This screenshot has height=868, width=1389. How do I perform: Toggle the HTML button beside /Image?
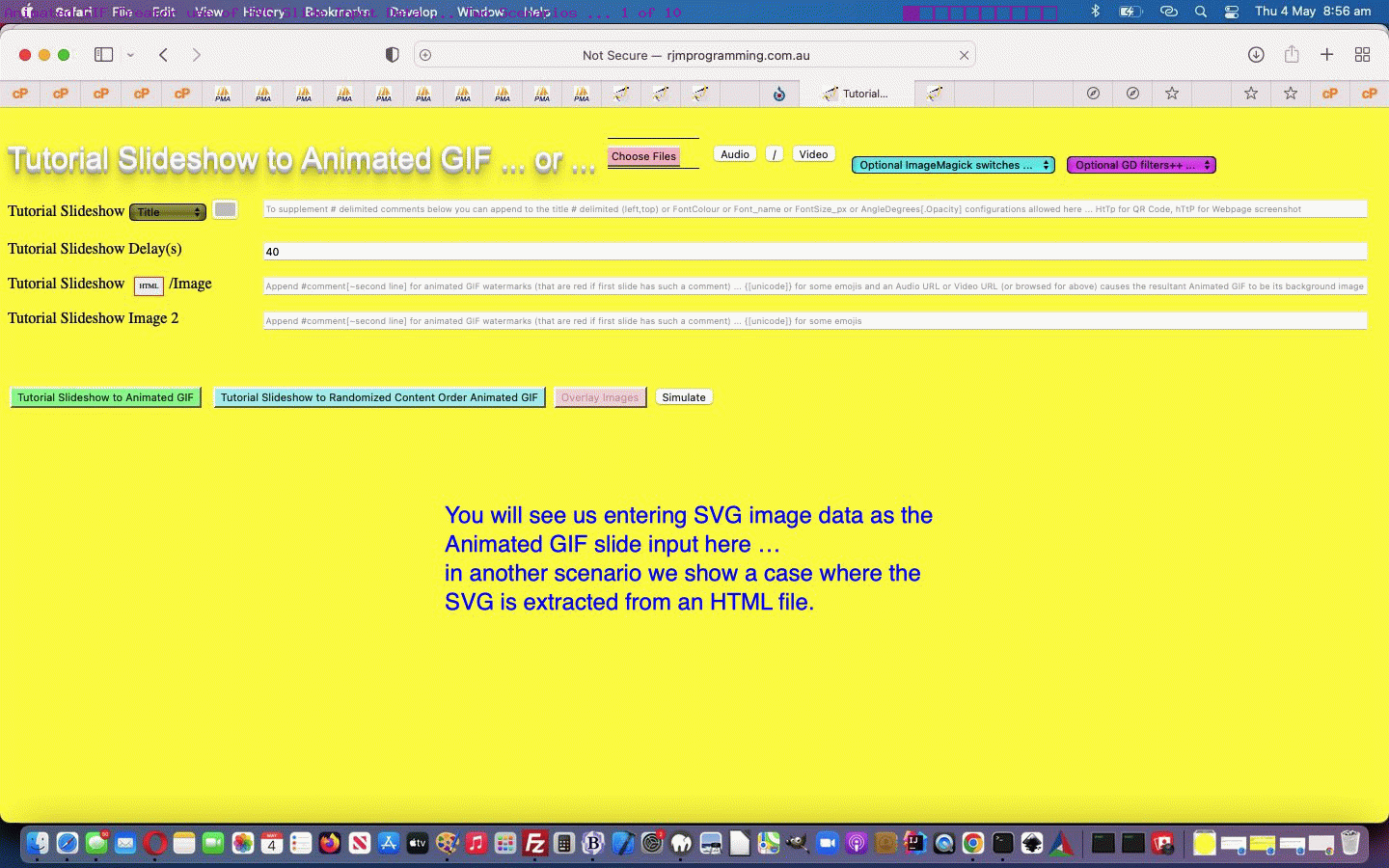coord(149,285)
